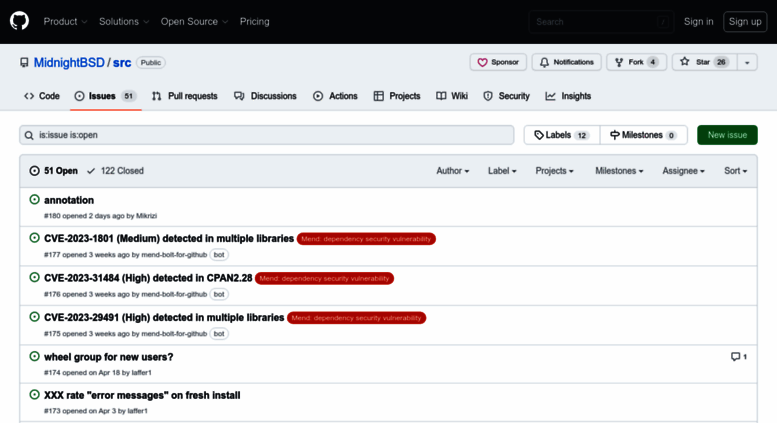This screenshot has height=423, width=777.
Task: Switch to the Code tab
Action: coord(42,96)
